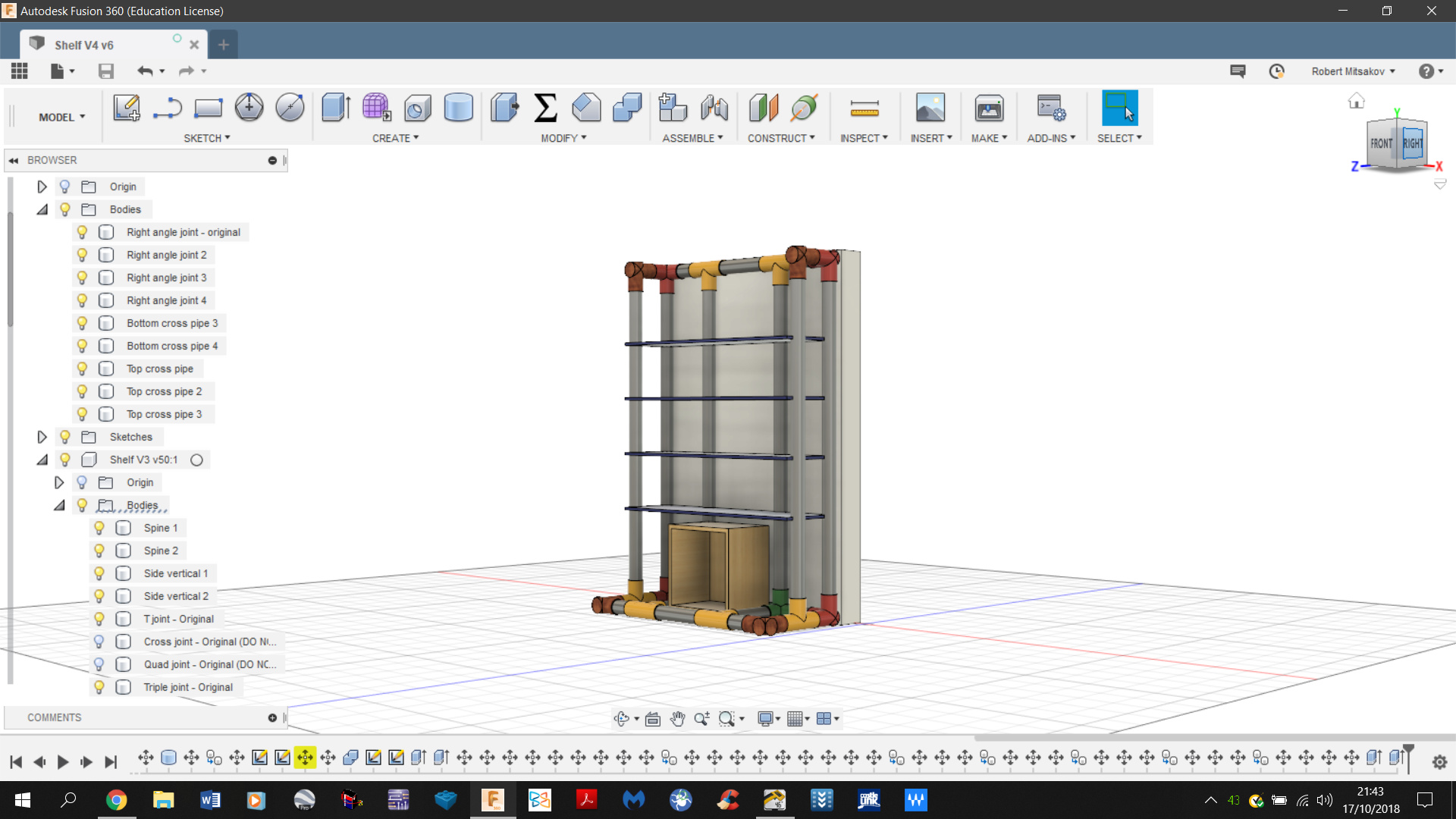Toggle visibility of Top cross pipe 2
The width and height of the screenshot is (1456, 819).
point(82,391)
